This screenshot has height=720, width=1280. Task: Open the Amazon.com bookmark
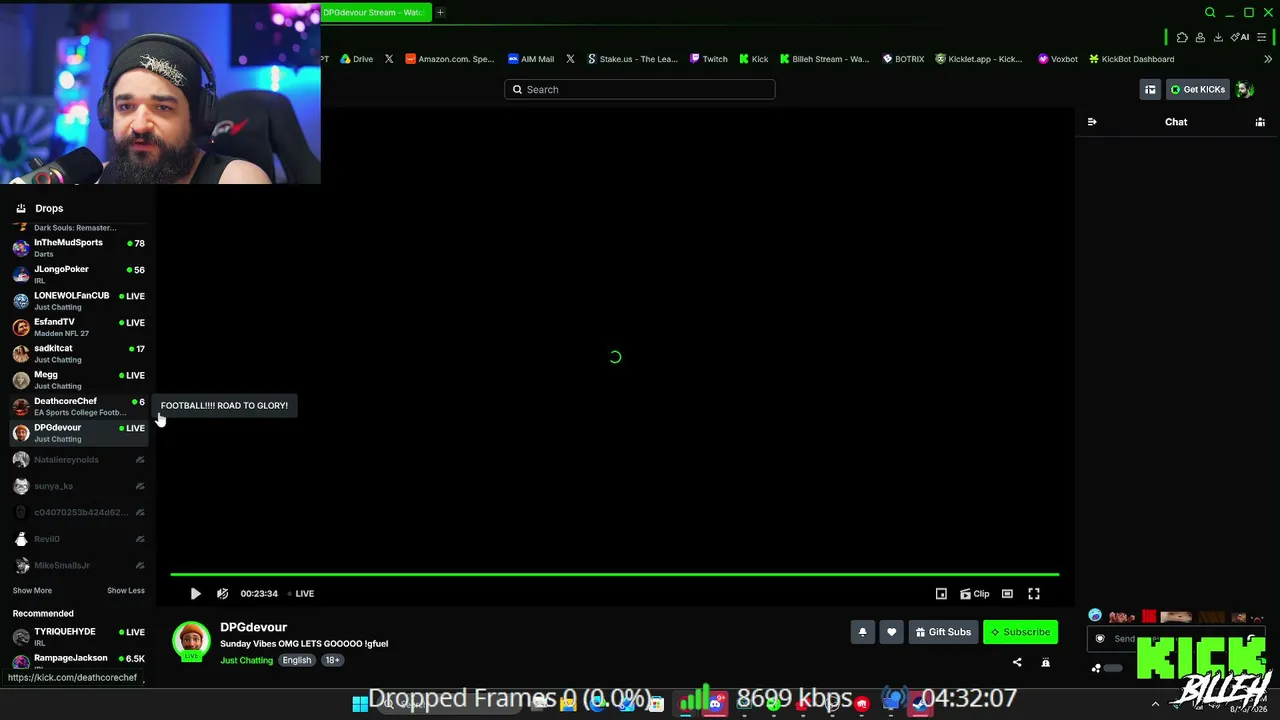[450, 59]
